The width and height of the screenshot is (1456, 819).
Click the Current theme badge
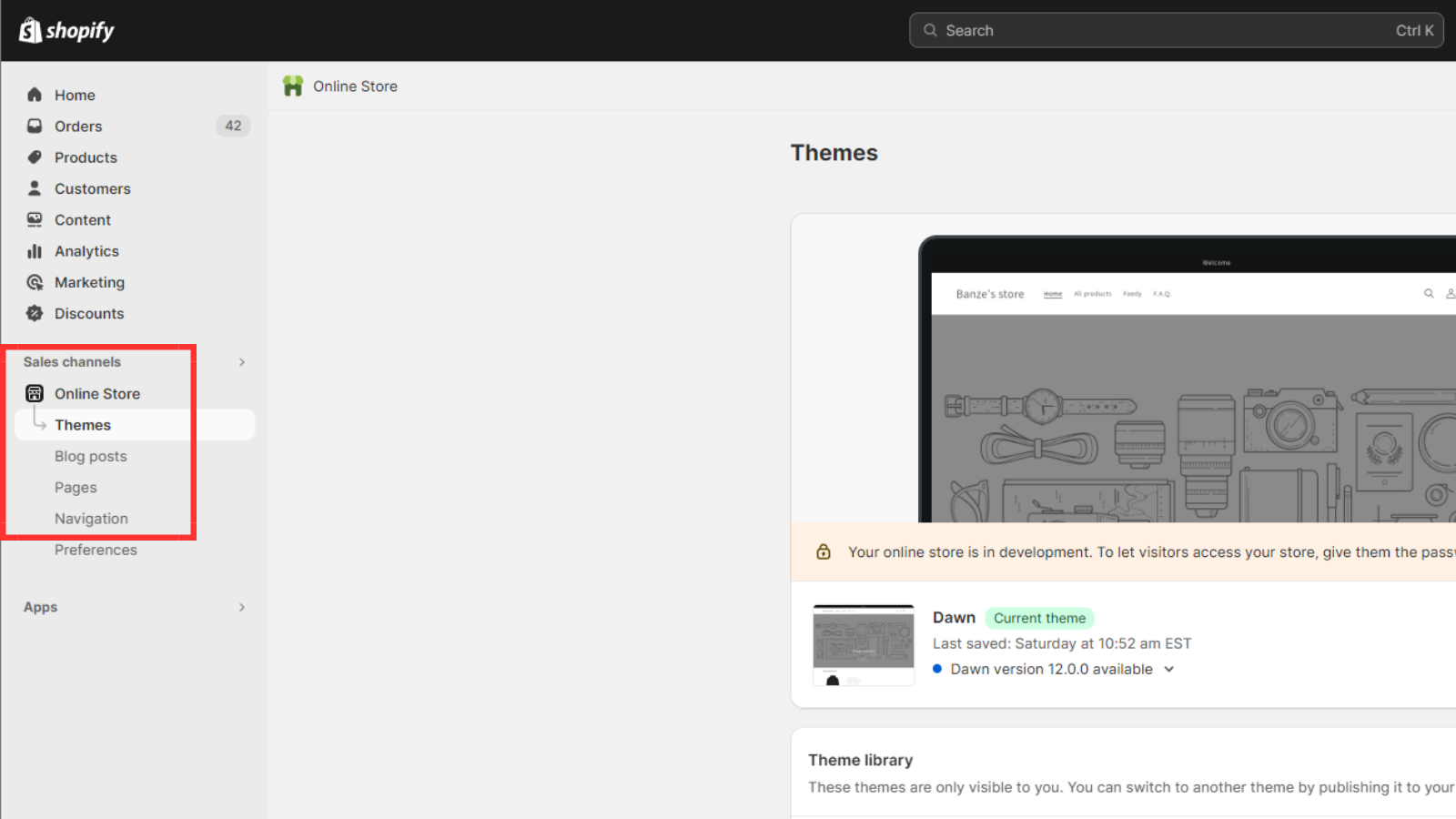pos(1039,618)
